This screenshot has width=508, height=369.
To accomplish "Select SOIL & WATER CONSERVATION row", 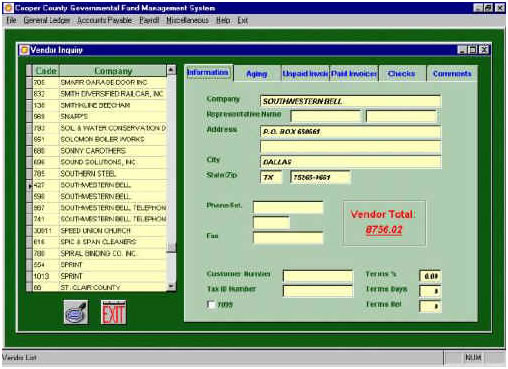I will [x=99, y=128].
